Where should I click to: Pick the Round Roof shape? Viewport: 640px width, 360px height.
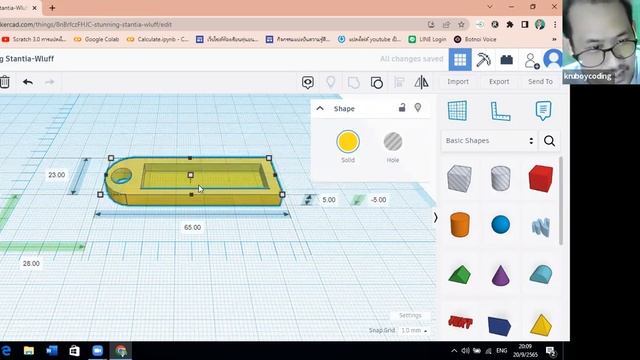pyautogui.click(x=541, y=274)
